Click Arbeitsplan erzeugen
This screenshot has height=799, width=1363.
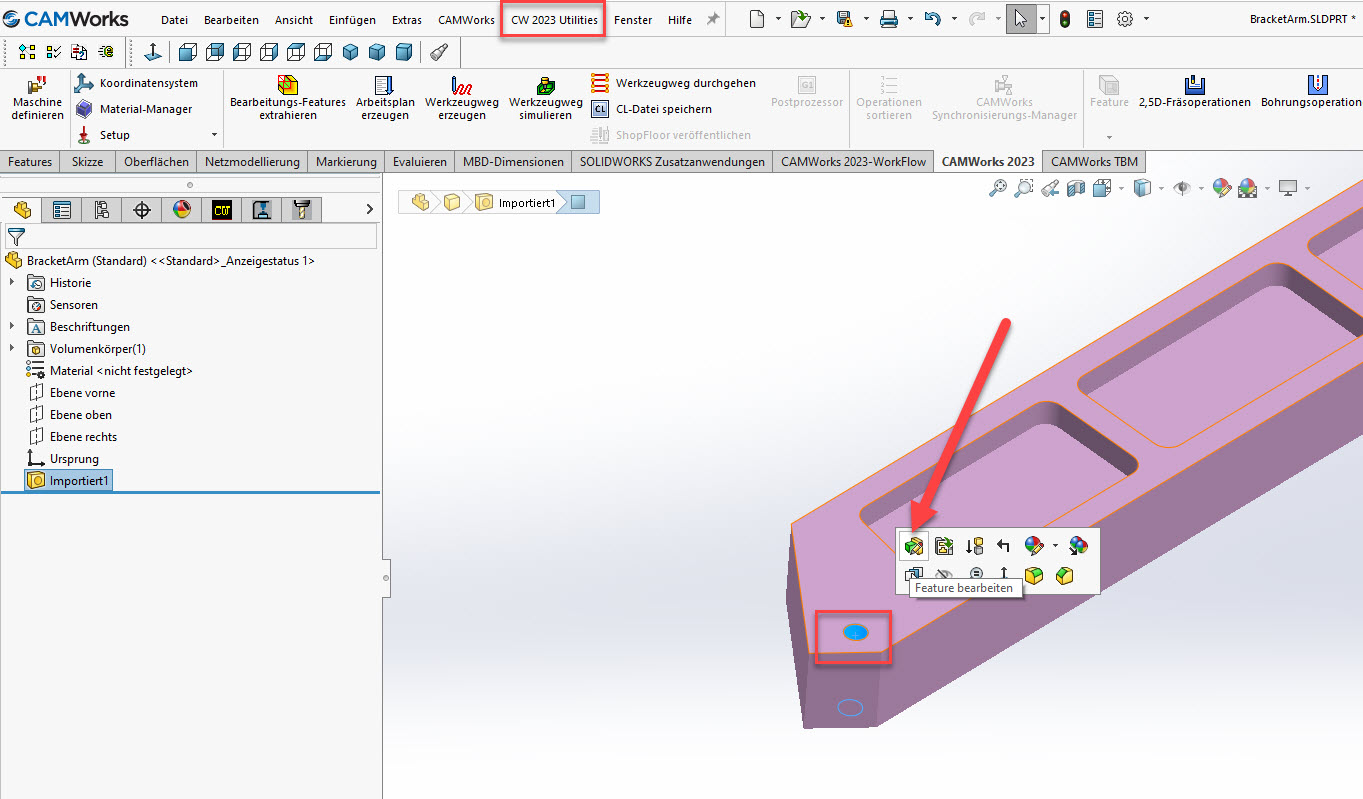385,98
